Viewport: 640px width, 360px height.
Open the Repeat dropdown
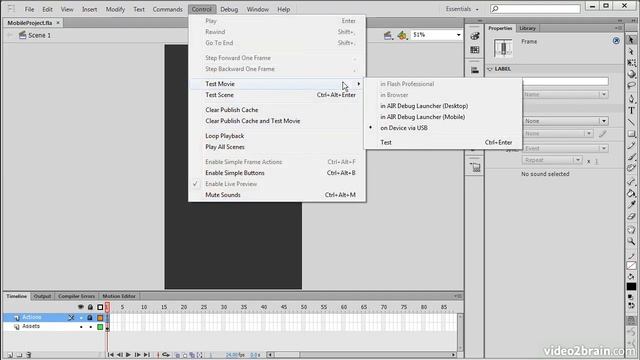point(578,160)
